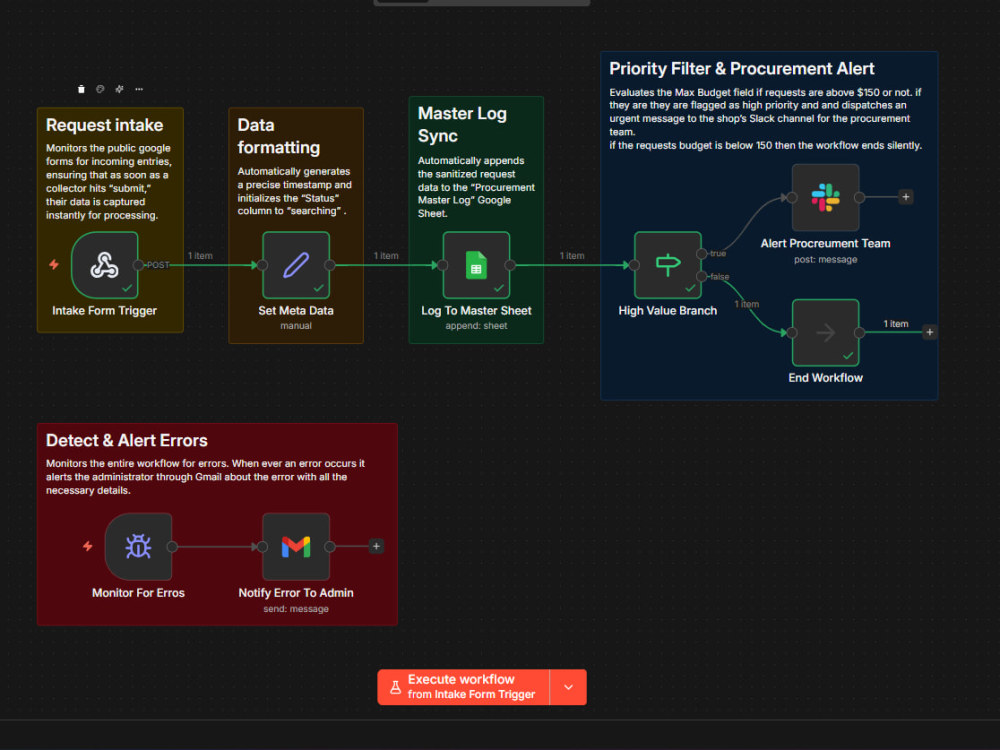
Task: Click the input connector of End Workflow
Action: pos(791,332)
